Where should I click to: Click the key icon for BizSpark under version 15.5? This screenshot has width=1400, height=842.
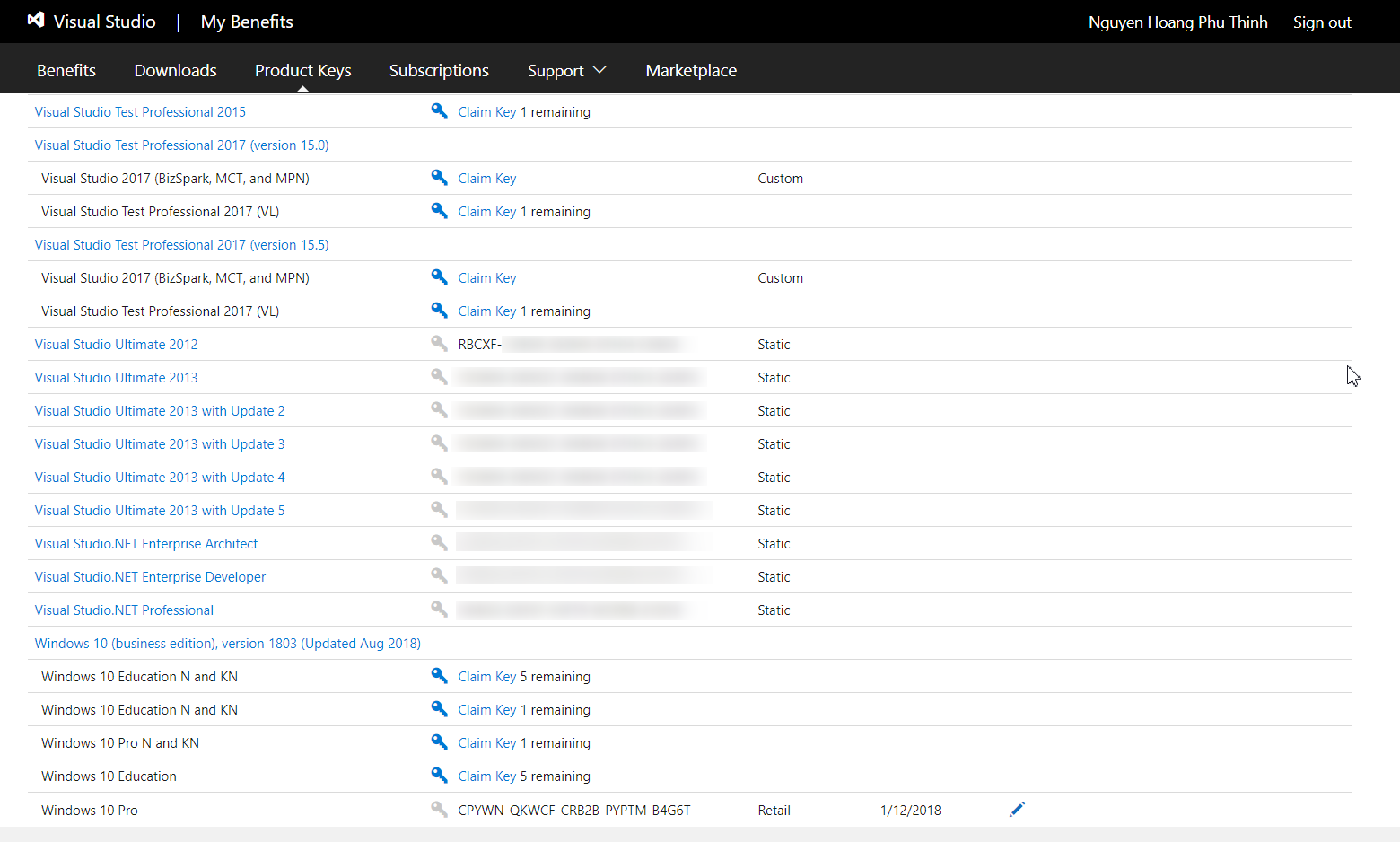tap(439, 277)
